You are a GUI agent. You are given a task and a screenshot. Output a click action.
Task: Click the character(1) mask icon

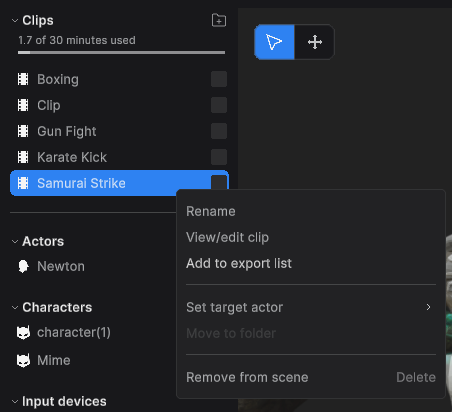[23, 332]
